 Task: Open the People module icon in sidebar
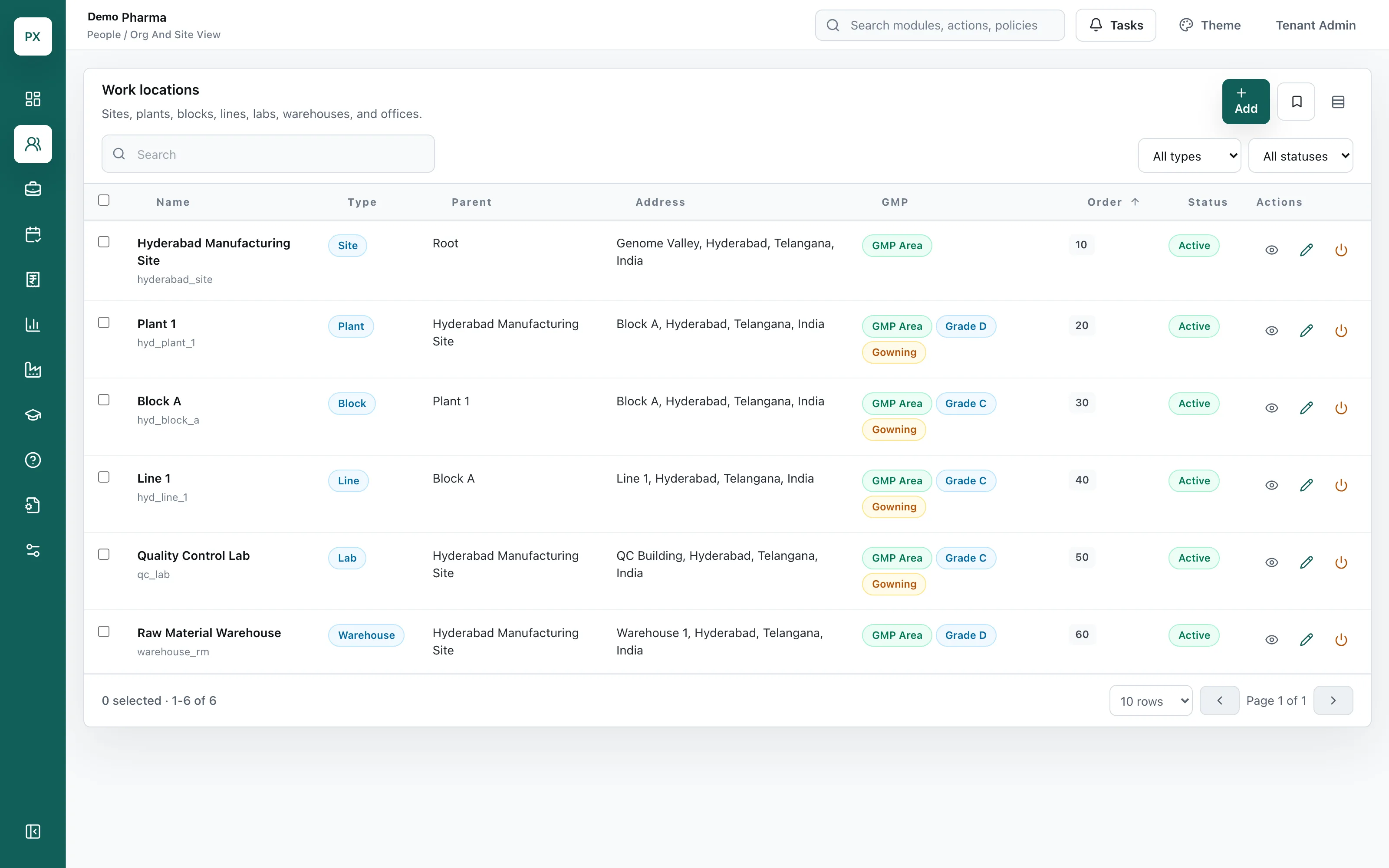pos(33,144)
